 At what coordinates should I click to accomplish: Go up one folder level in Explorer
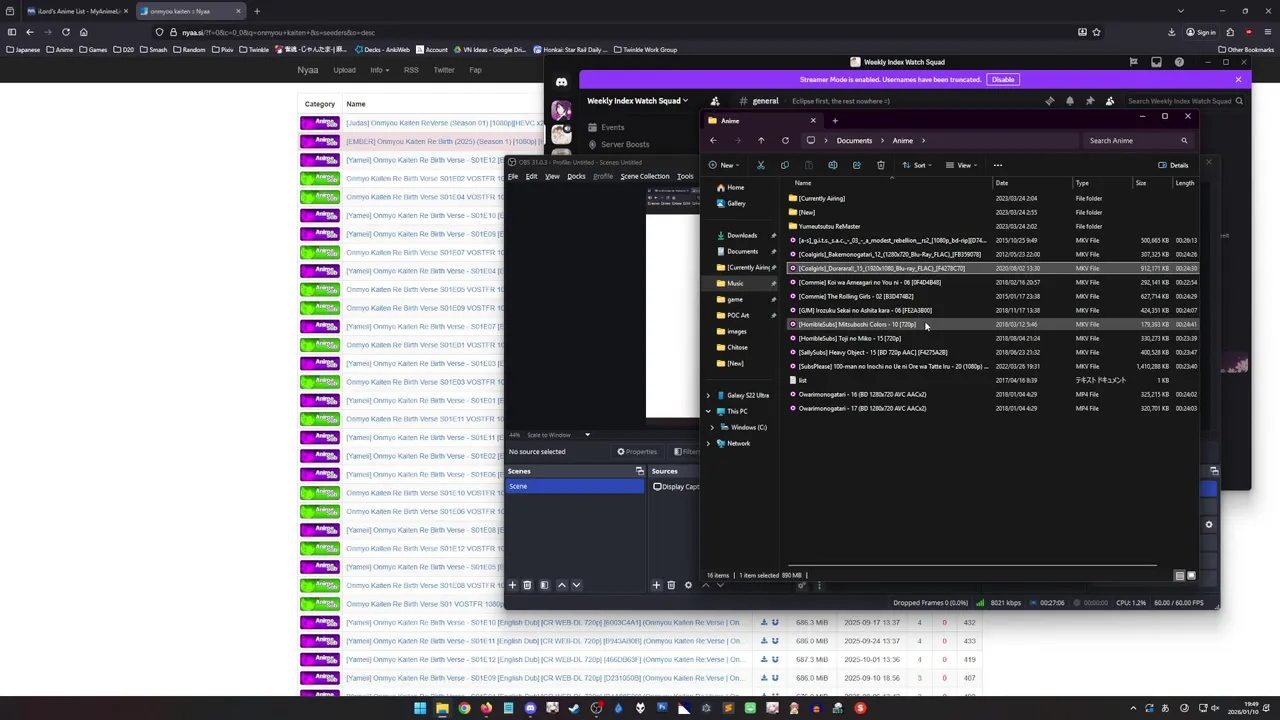click(x=761, y=141)
